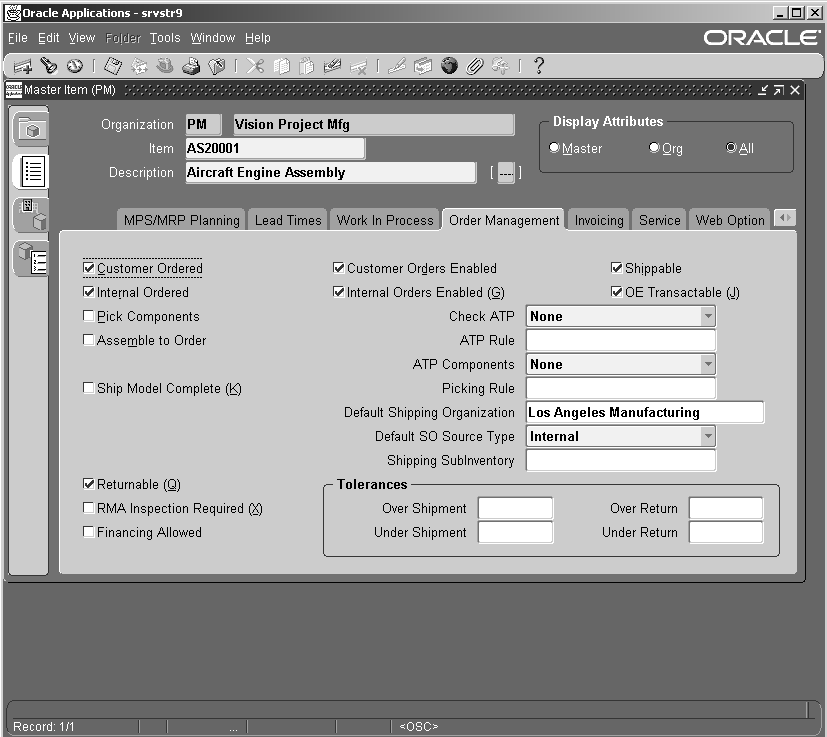The image size is (827, 737).
Task: Toggle the OE Transactable checkbox
Action: click(617, 291)
